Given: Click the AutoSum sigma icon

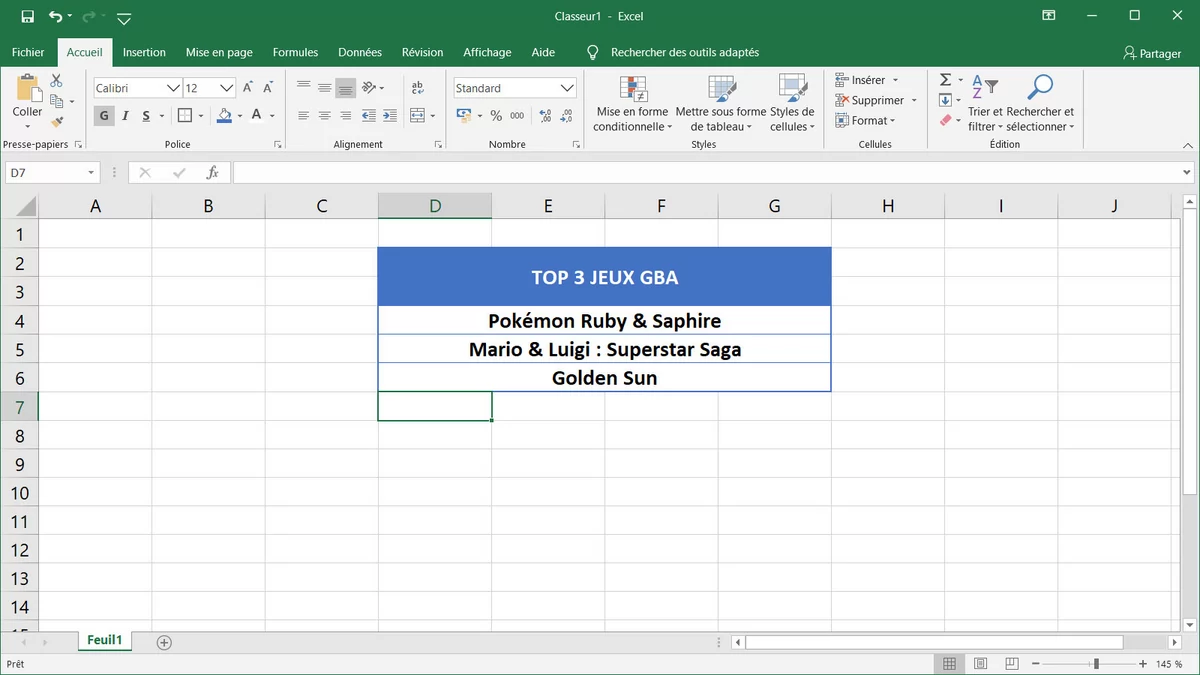Looking at the screenshot, I should (x=945, y=80).
